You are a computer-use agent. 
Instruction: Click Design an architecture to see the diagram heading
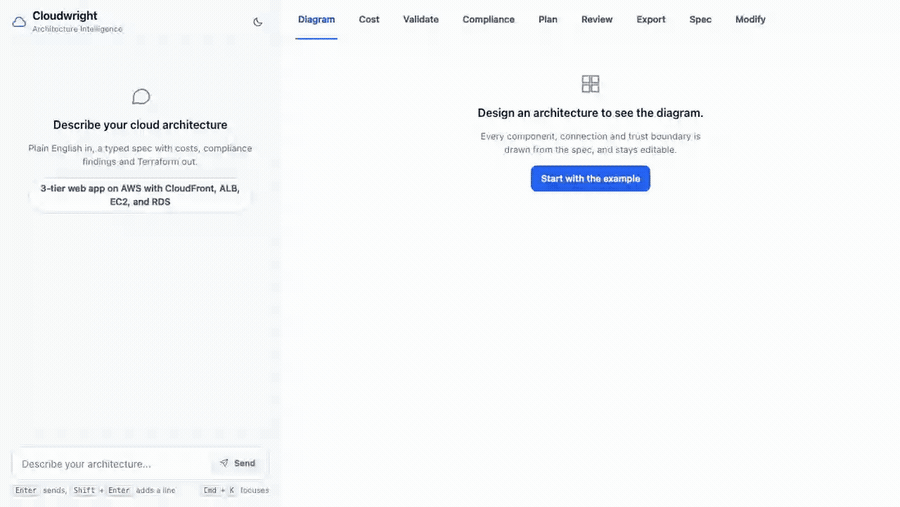point(590,113)
